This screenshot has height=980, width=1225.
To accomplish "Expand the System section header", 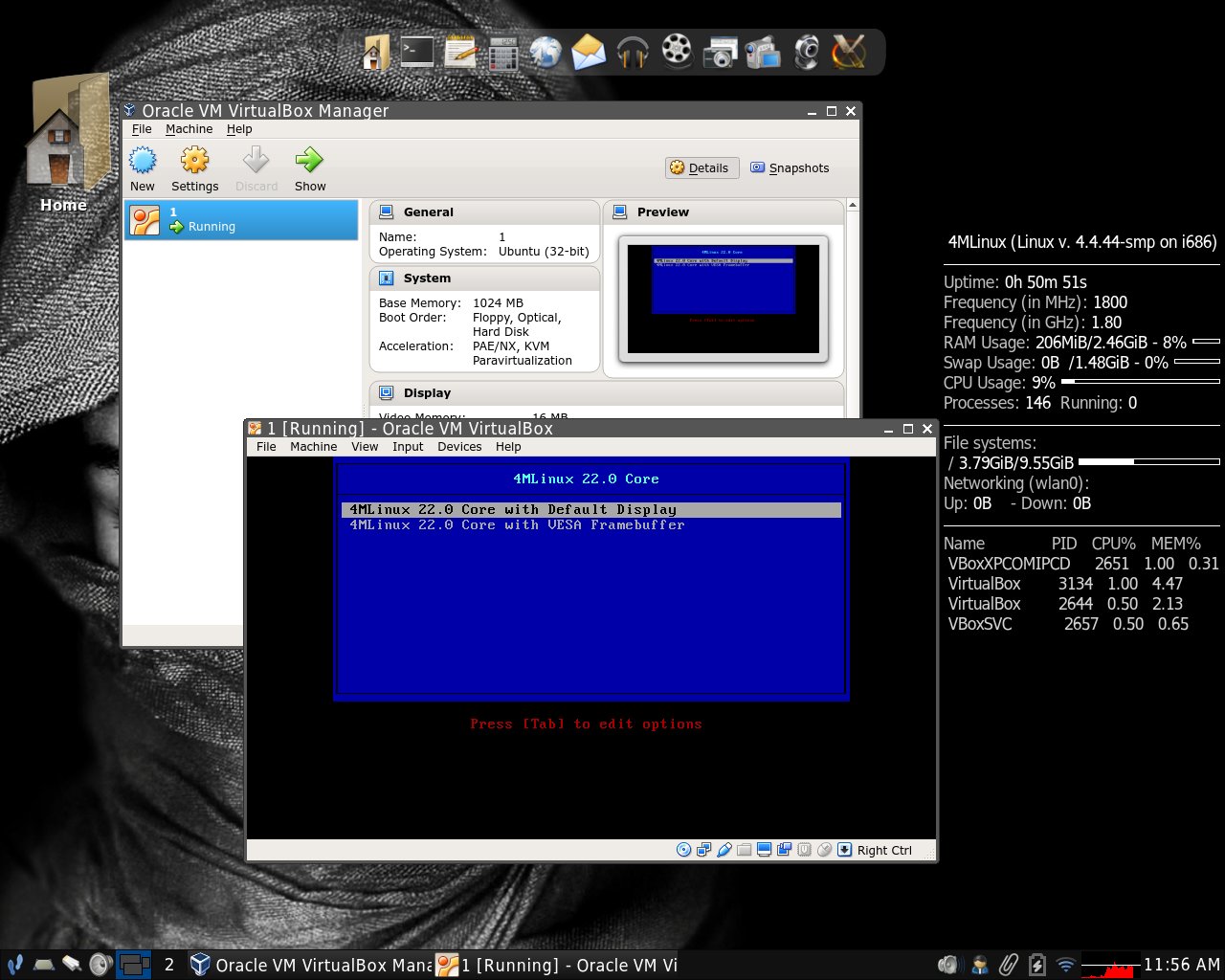I will point(431,278).
